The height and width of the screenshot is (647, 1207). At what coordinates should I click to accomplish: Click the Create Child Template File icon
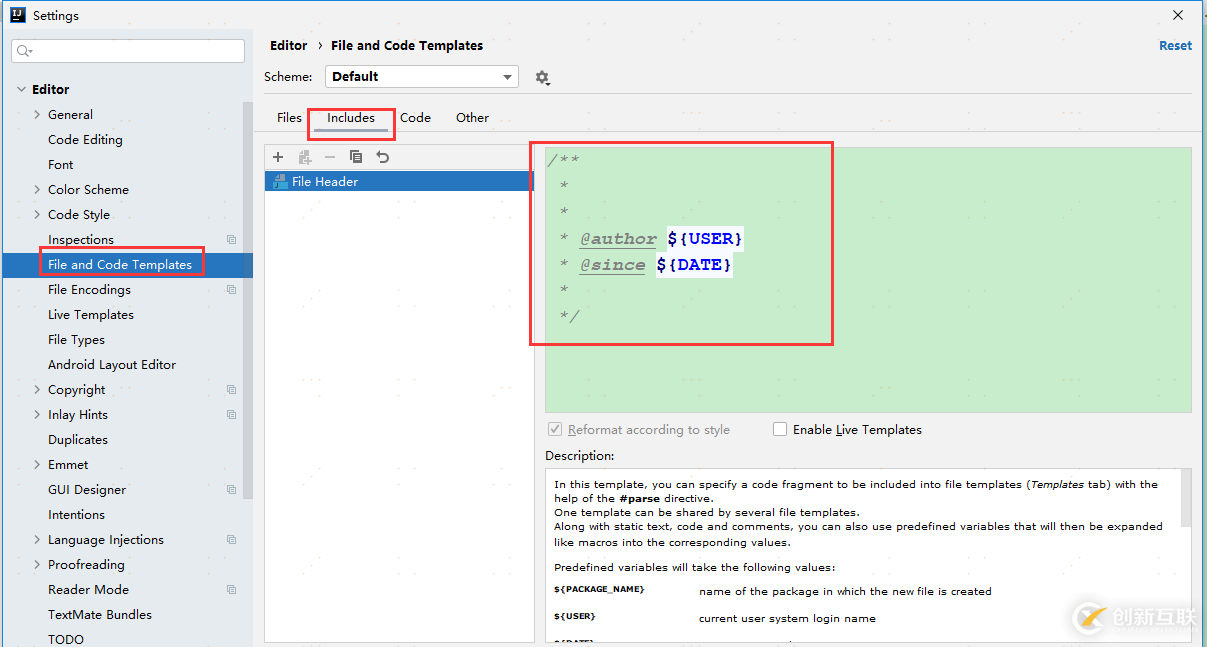(x=305, y=157)
